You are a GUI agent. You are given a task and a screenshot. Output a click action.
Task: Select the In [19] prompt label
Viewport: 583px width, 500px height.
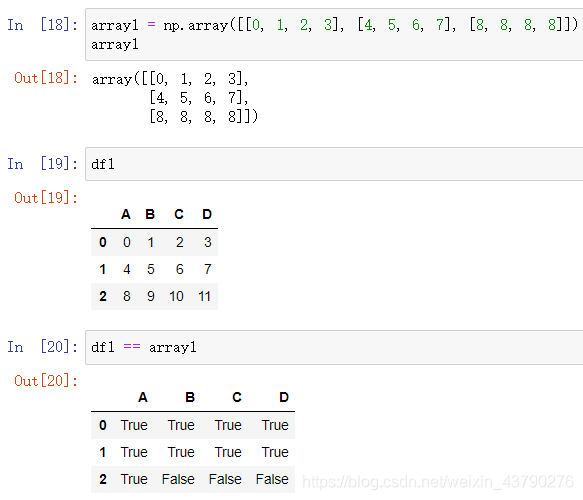[x=43, y=164]
